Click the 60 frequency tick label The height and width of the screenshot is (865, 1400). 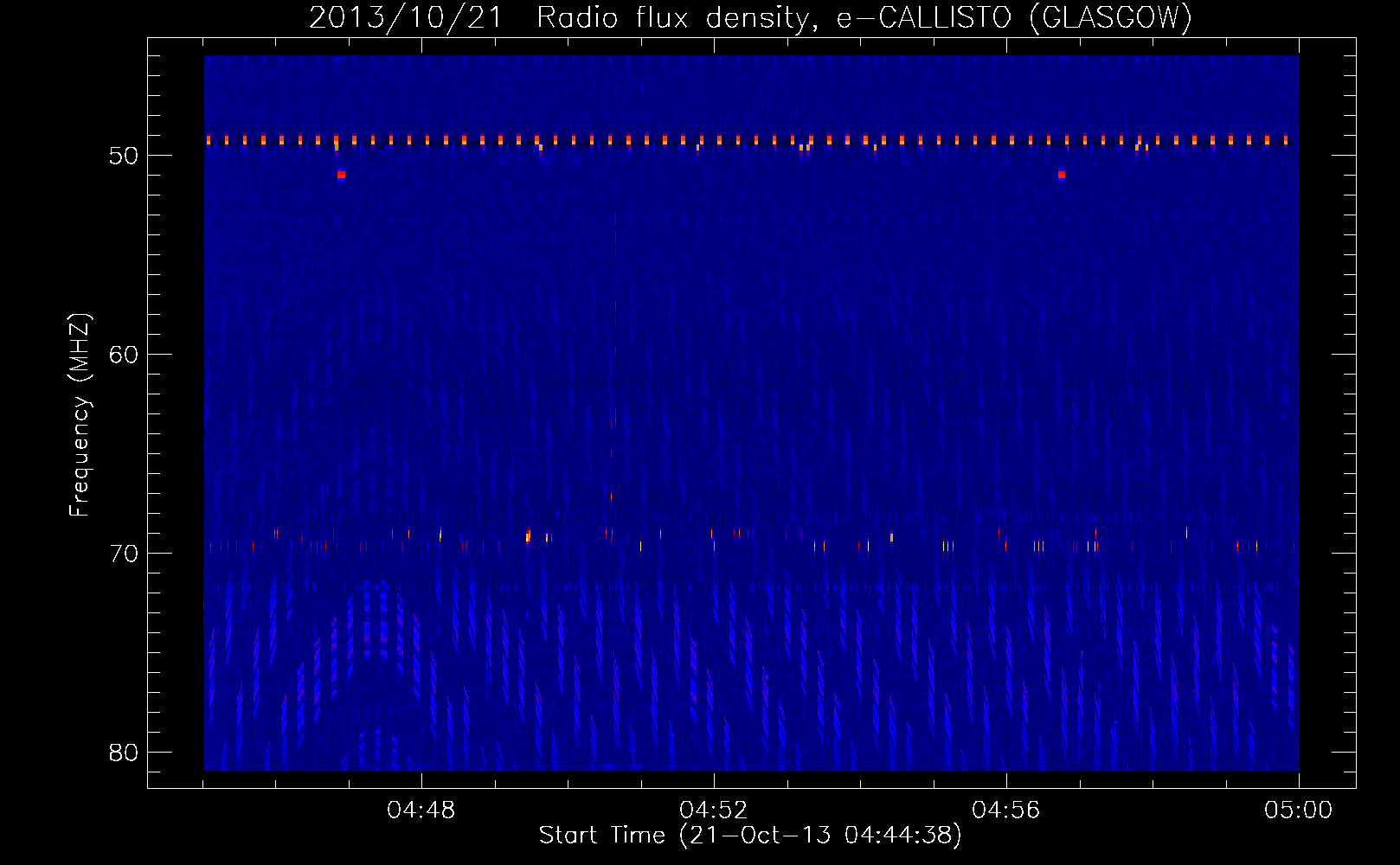[124, 355]
